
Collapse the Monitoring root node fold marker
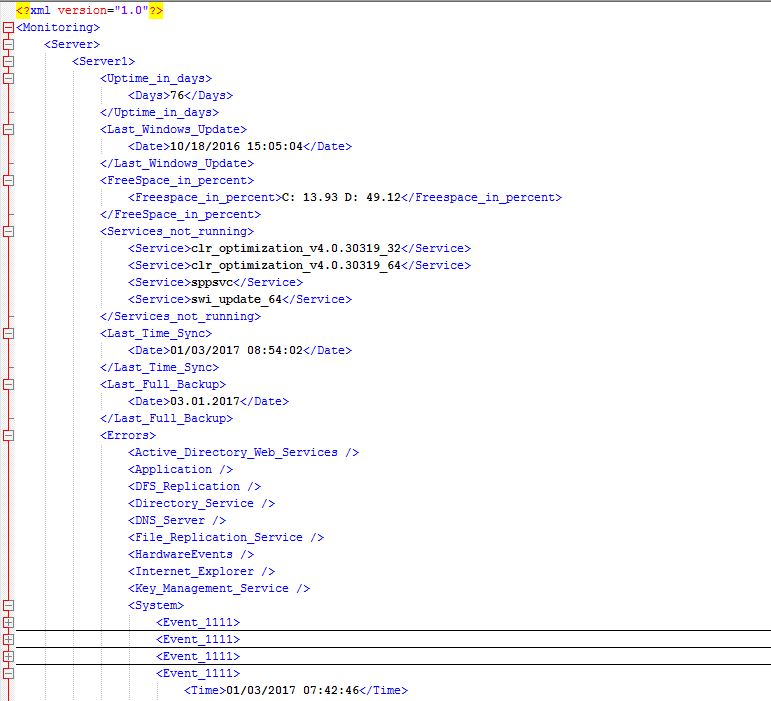8,28
